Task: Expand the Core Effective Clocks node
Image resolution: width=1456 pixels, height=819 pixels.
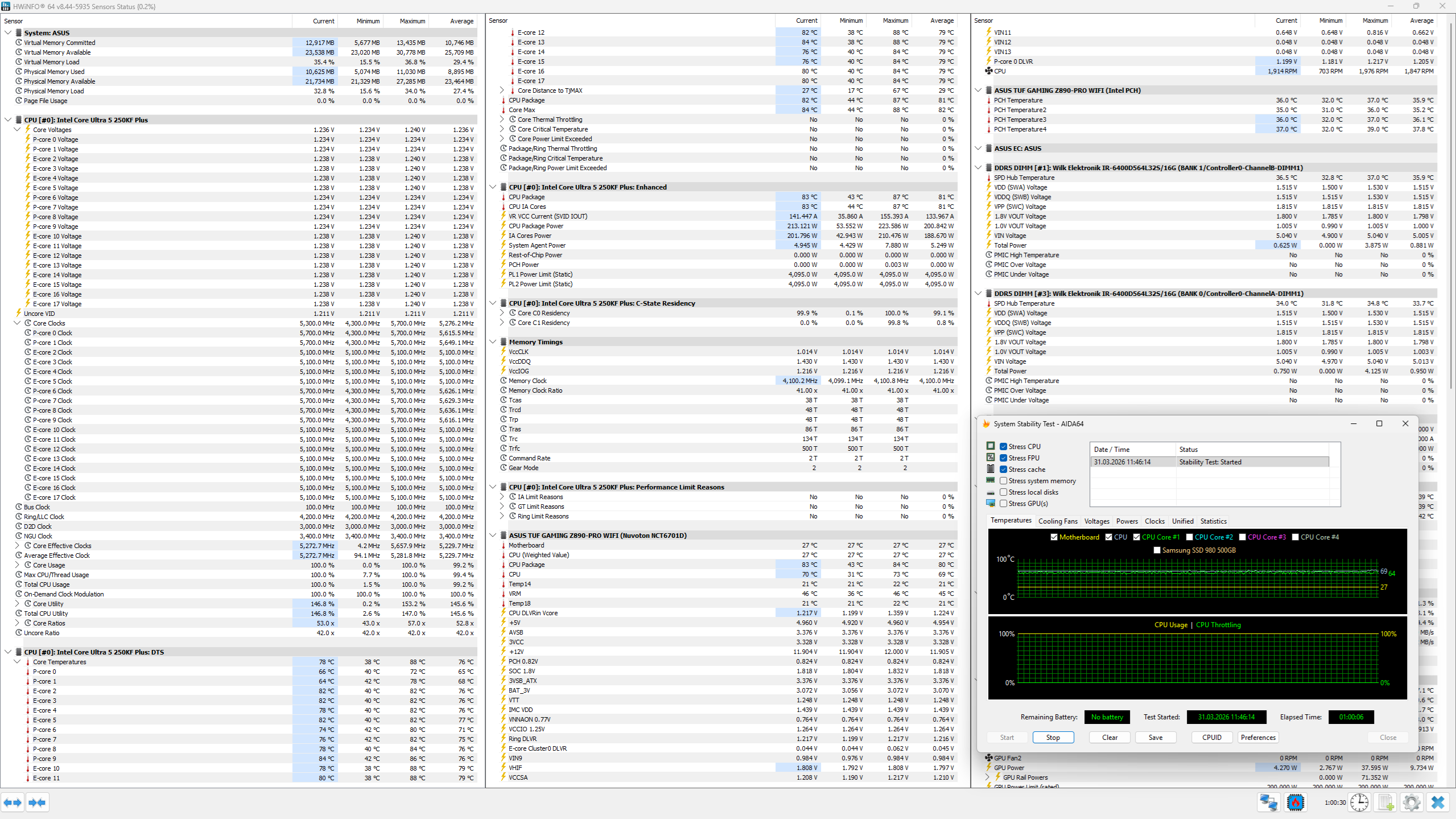Action: [x=17, y=546]
